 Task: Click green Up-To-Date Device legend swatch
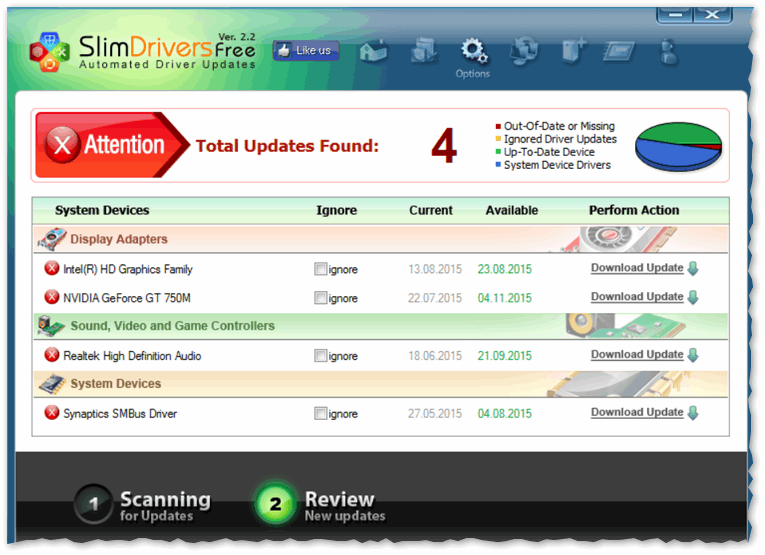pyautogui.click(x=498, y=152)
